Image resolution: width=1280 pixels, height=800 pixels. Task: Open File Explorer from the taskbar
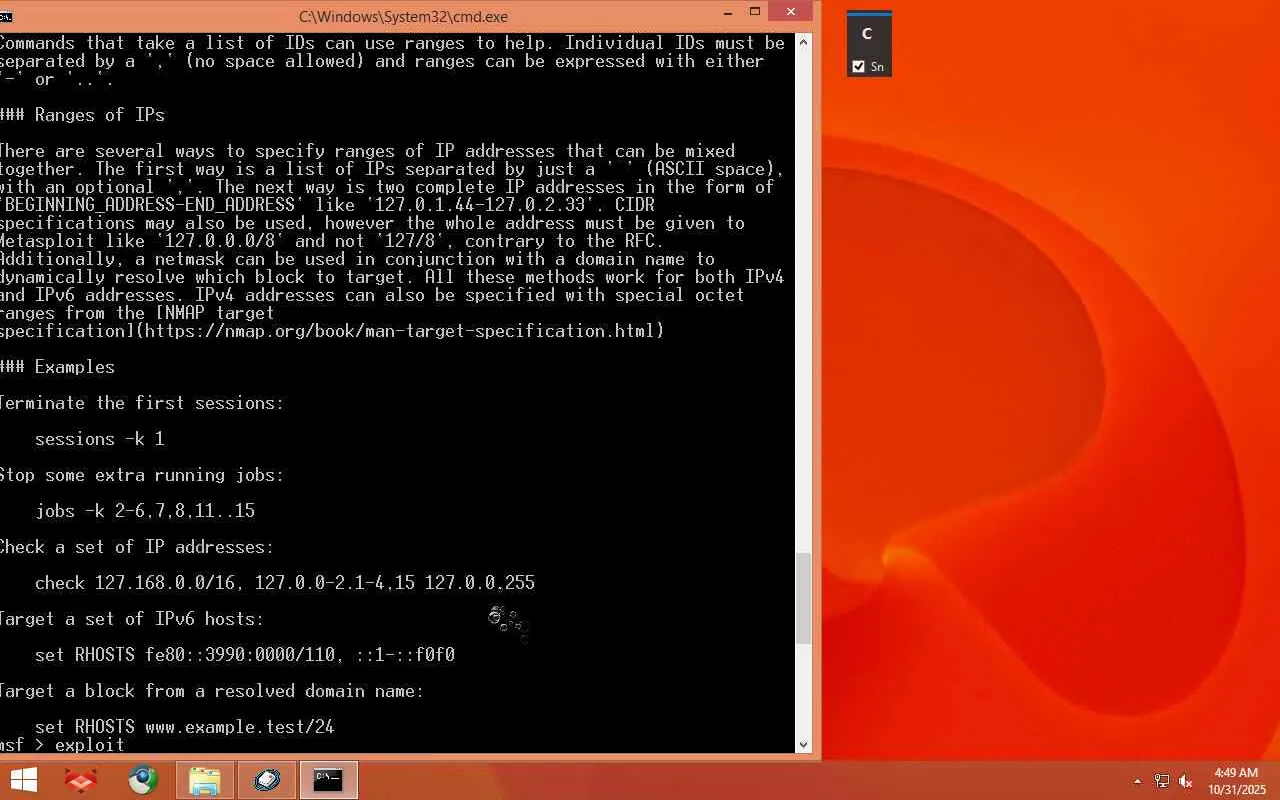[205, 780]
